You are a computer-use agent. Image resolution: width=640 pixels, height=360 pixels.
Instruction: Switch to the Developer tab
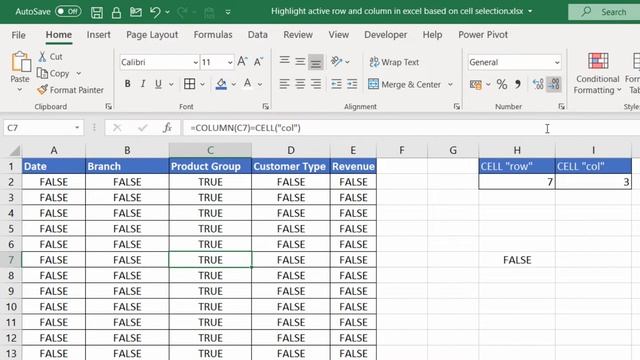tap(386, 35)
